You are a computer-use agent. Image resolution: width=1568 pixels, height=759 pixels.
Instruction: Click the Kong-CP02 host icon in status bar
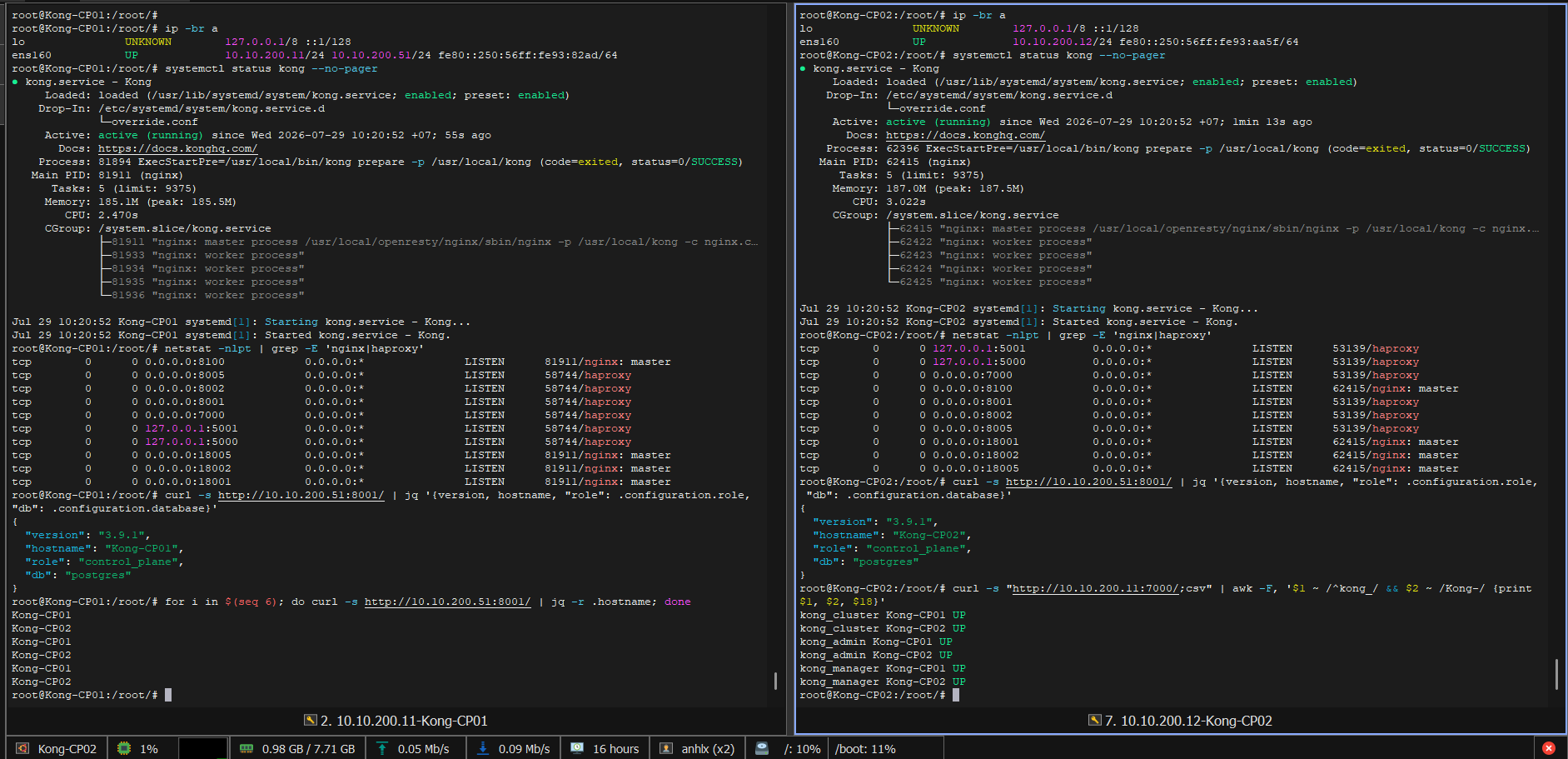[22, 748]
